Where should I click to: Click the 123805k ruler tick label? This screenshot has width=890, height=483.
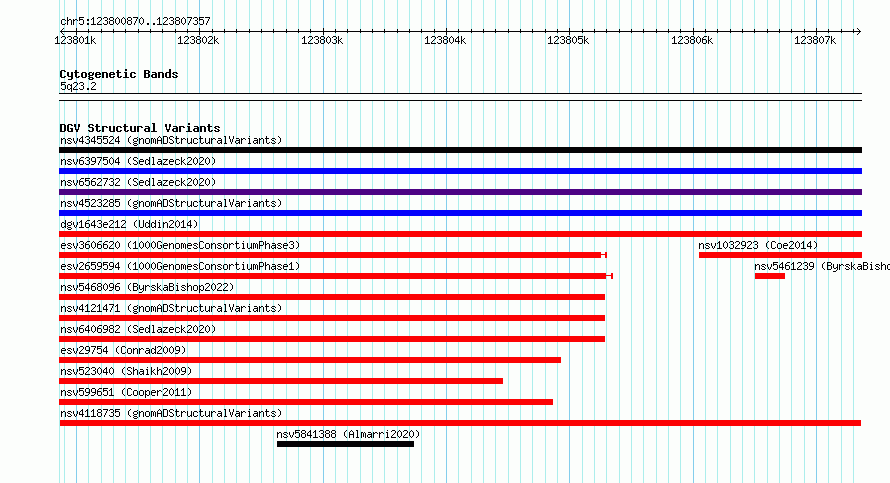click(x=568, y=40)
